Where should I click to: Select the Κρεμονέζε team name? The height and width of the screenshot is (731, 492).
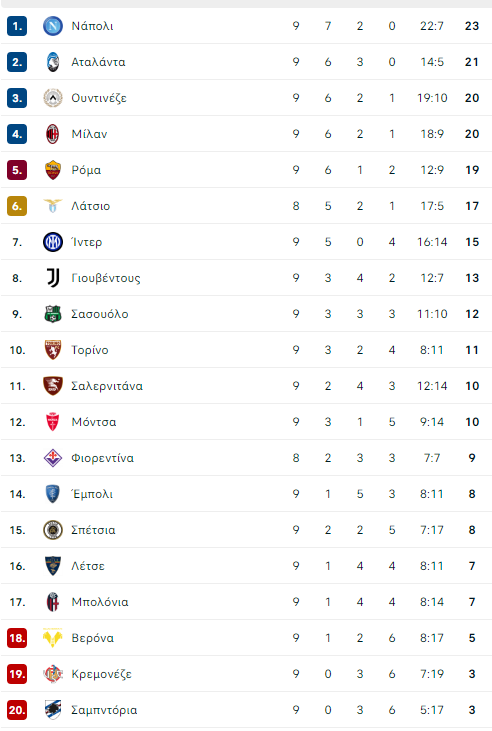tap(101, 674)
